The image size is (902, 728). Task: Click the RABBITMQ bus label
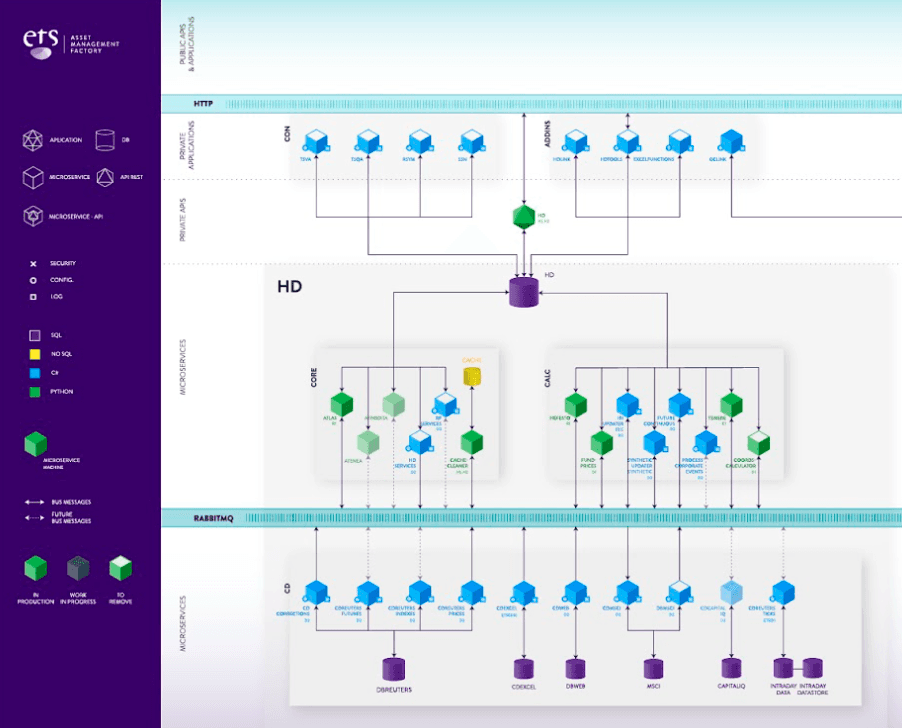[213, 518]
